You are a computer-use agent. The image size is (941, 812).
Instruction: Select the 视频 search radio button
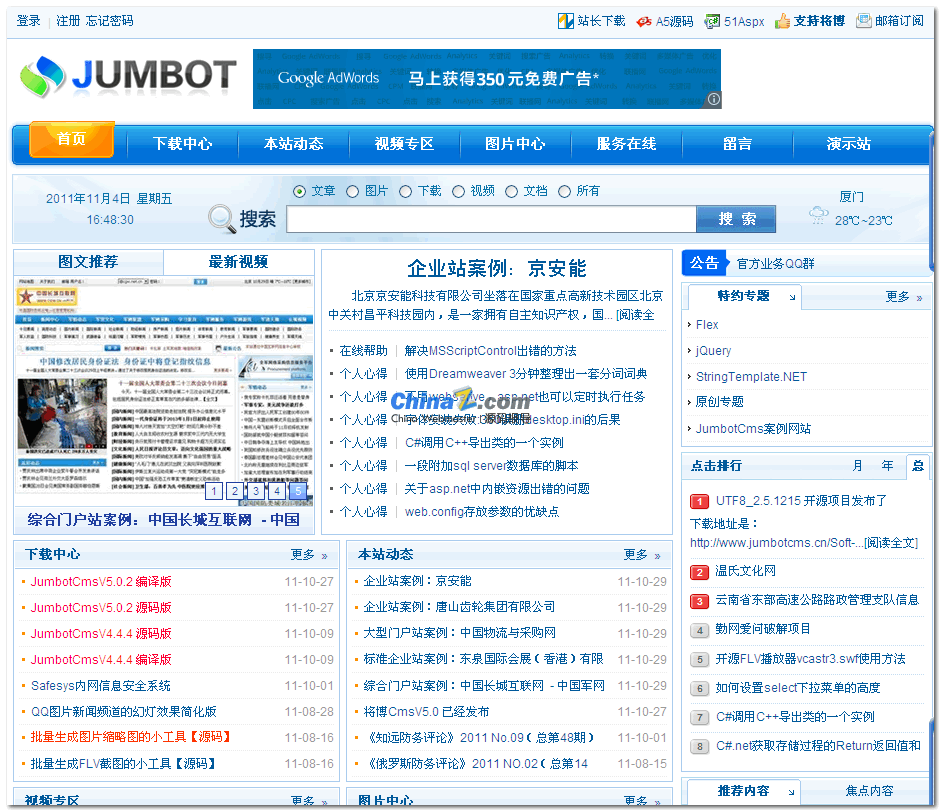point(458,191)
